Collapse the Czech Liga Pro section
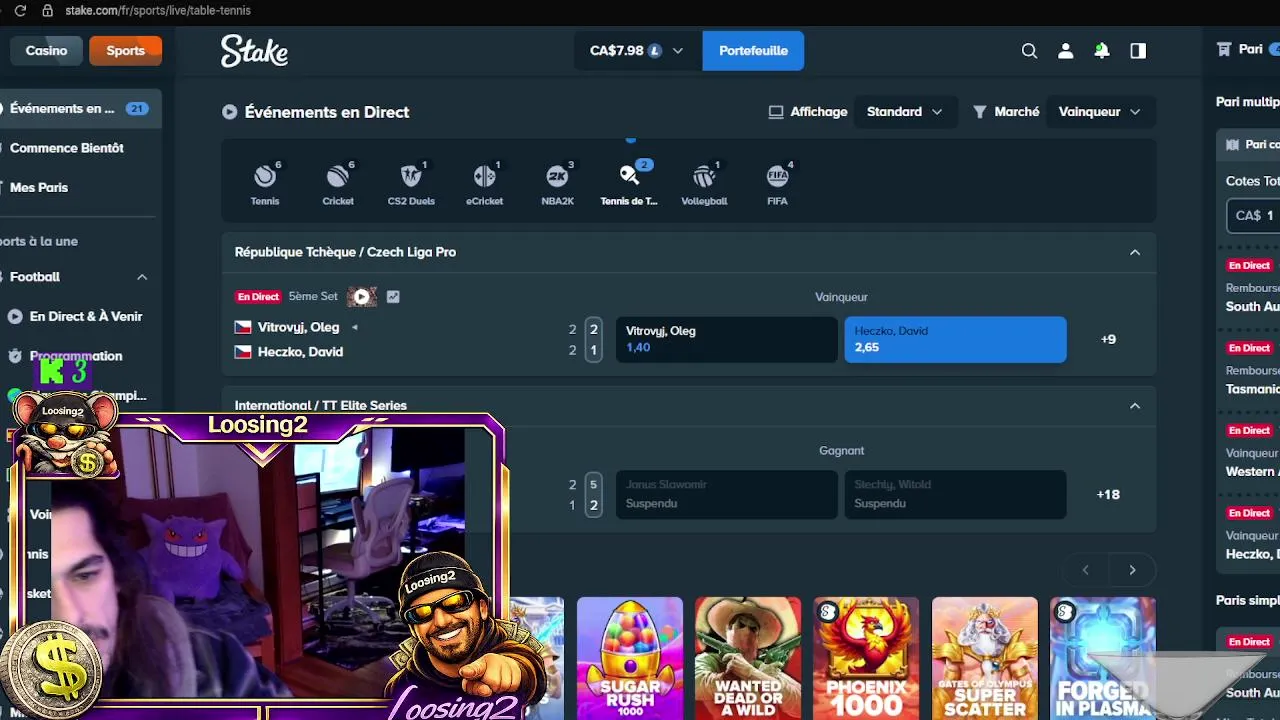The height and width of the screenshot is (720, 1280). [x=1135, y=252]
